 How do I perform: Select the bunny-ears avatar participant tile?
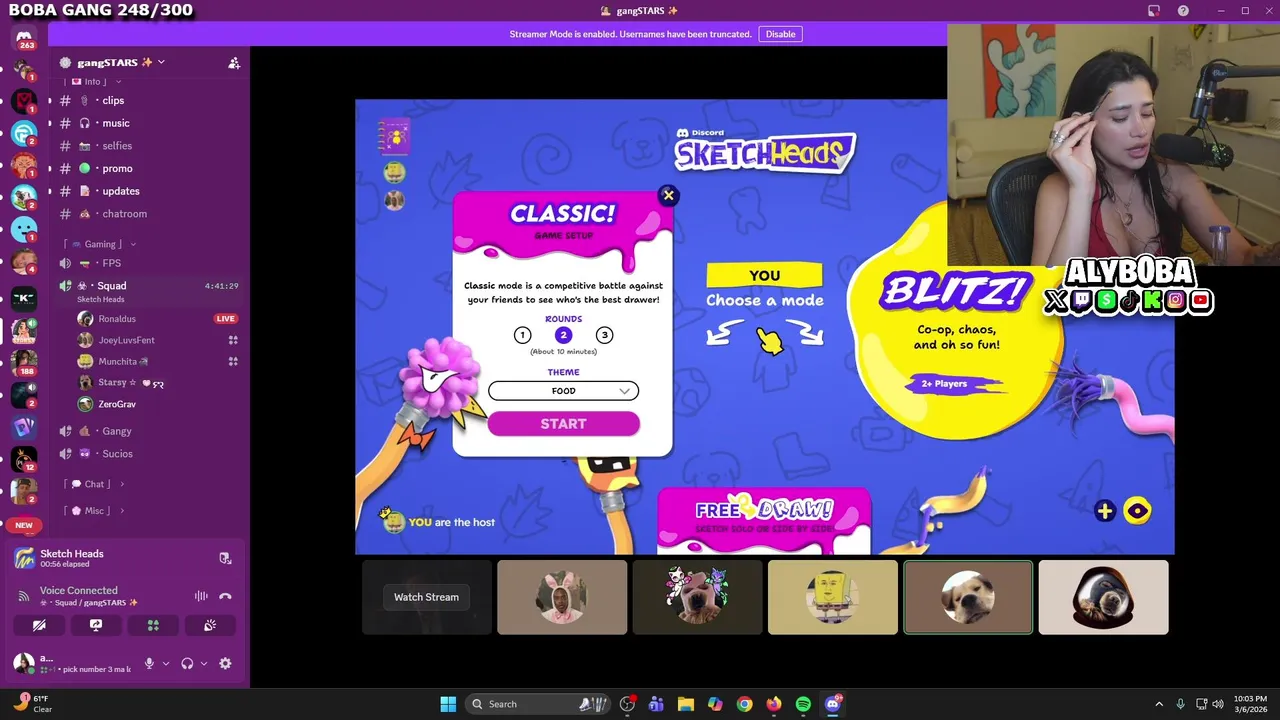pyautogui.click(x=562, y=597)
